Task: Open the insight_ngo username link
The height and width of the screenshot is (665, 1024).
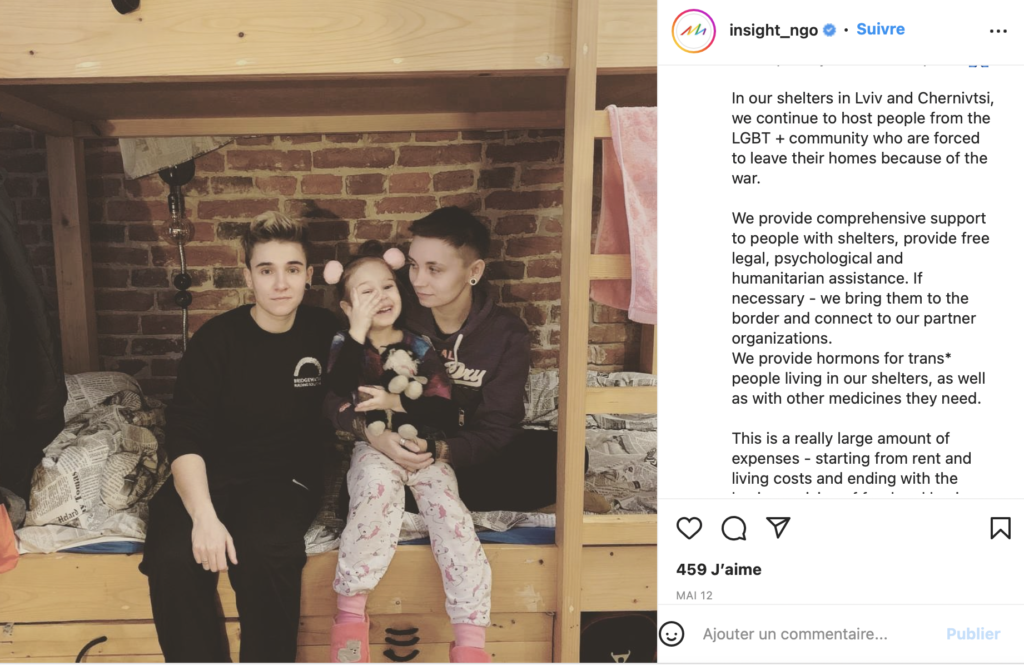Action: pyautogui.click(x=773, y=30)
